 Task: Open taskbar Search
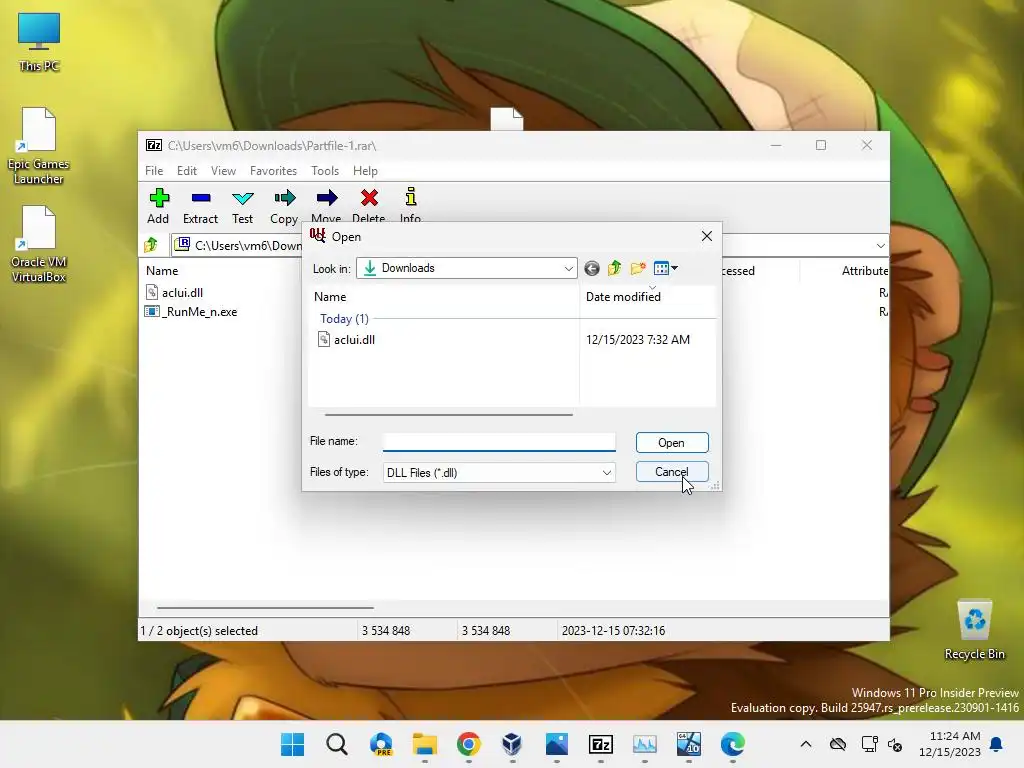tap(337, 744)
